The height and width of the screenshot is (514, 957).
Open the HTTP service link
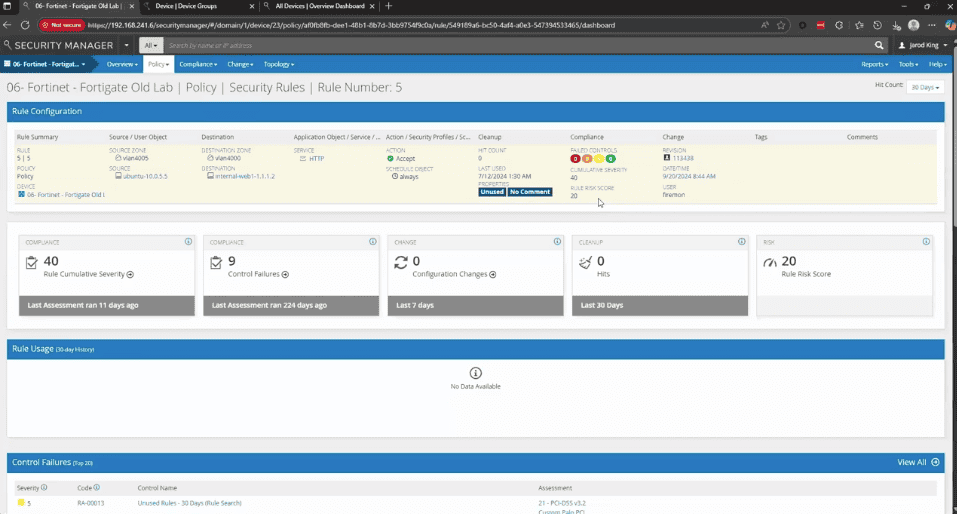pos(316,159)
